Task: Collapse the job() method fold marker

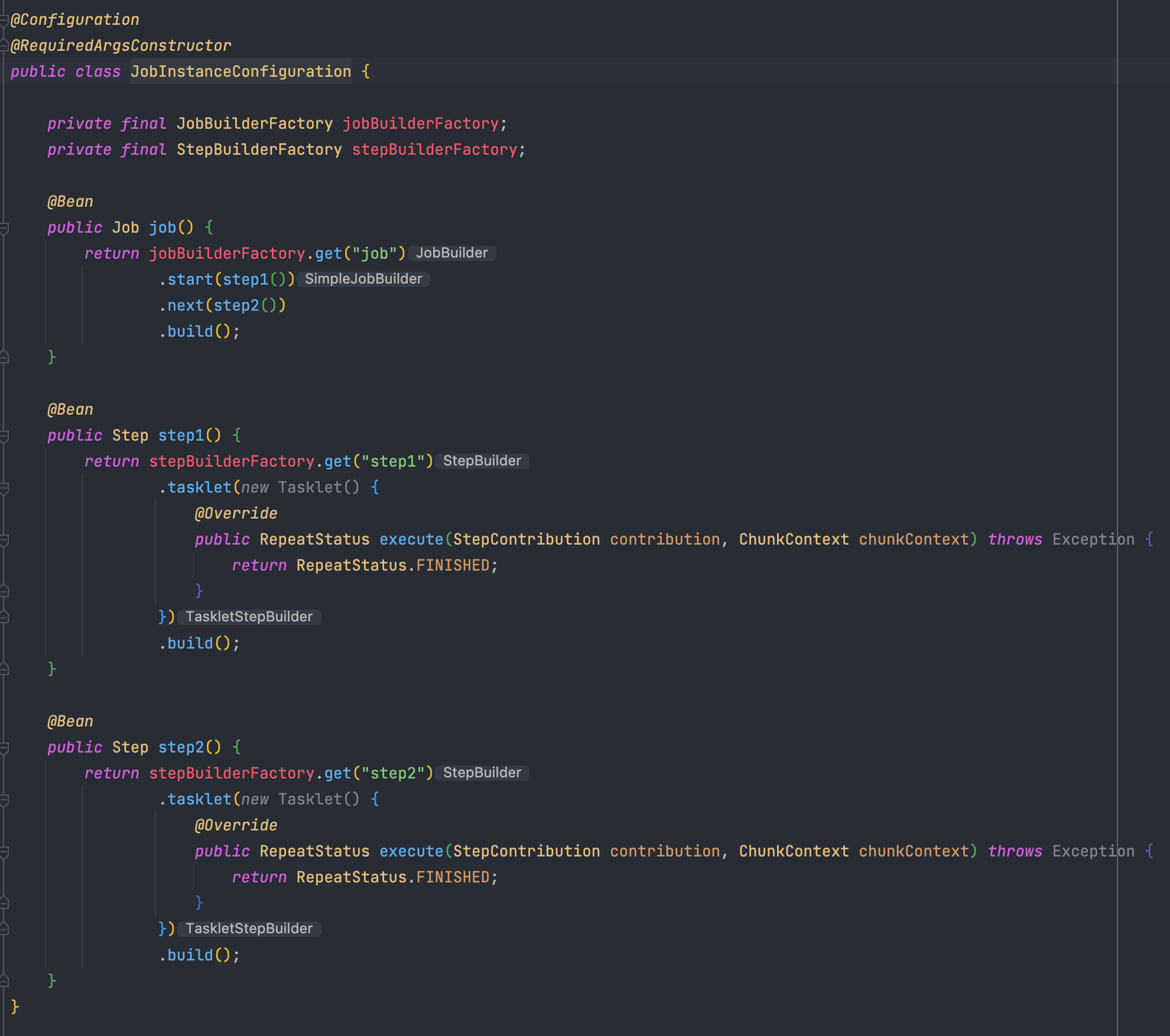Action: tap(4, 227)
